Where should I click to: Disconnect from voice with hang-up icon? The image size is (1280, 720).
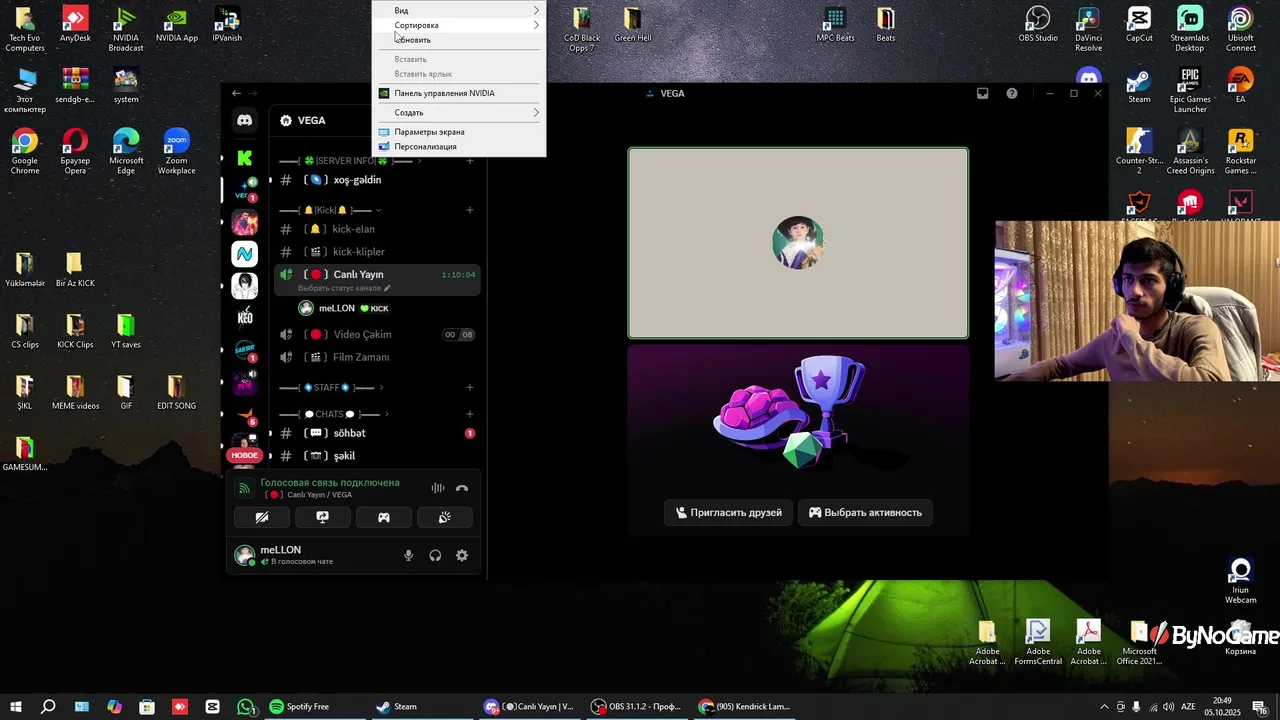tap(462, 488)
